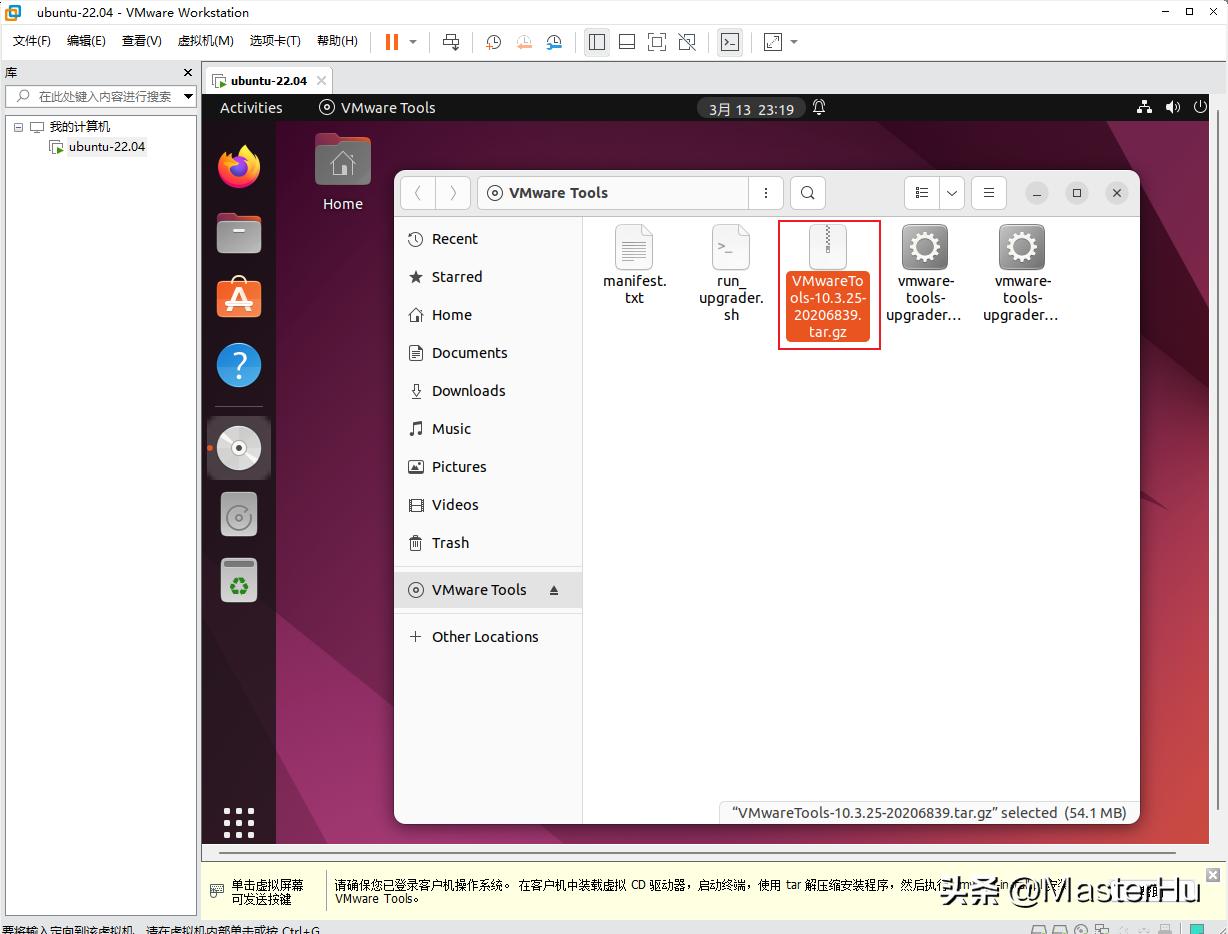
Task: Select the VMwareTools-10.3.25 tar.gz archive
Action: point(828,280)
